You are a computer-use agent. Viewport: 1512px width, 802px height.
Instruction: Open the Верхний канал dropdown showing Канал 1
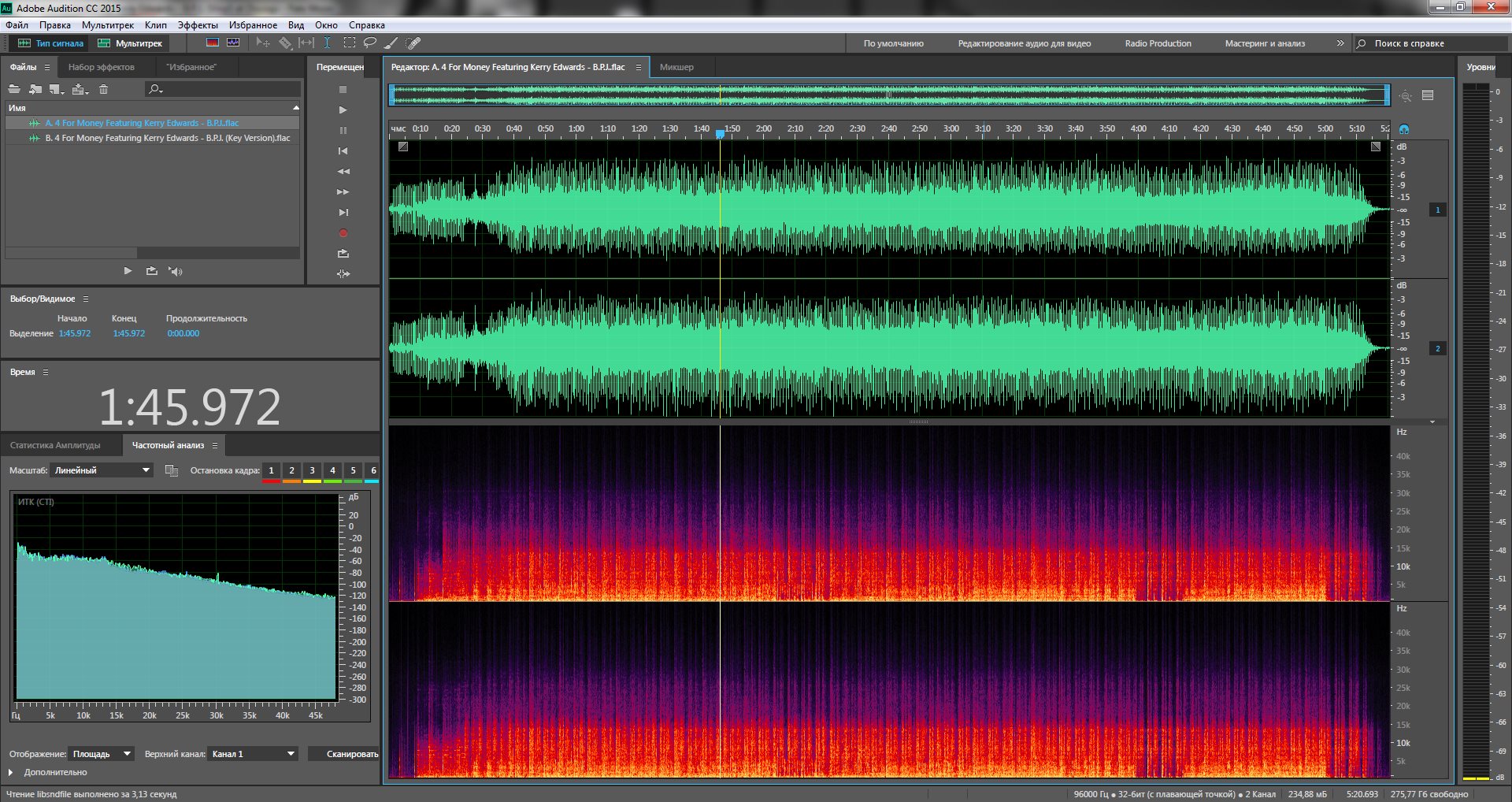pyautogui.click(x=253, y=754)
